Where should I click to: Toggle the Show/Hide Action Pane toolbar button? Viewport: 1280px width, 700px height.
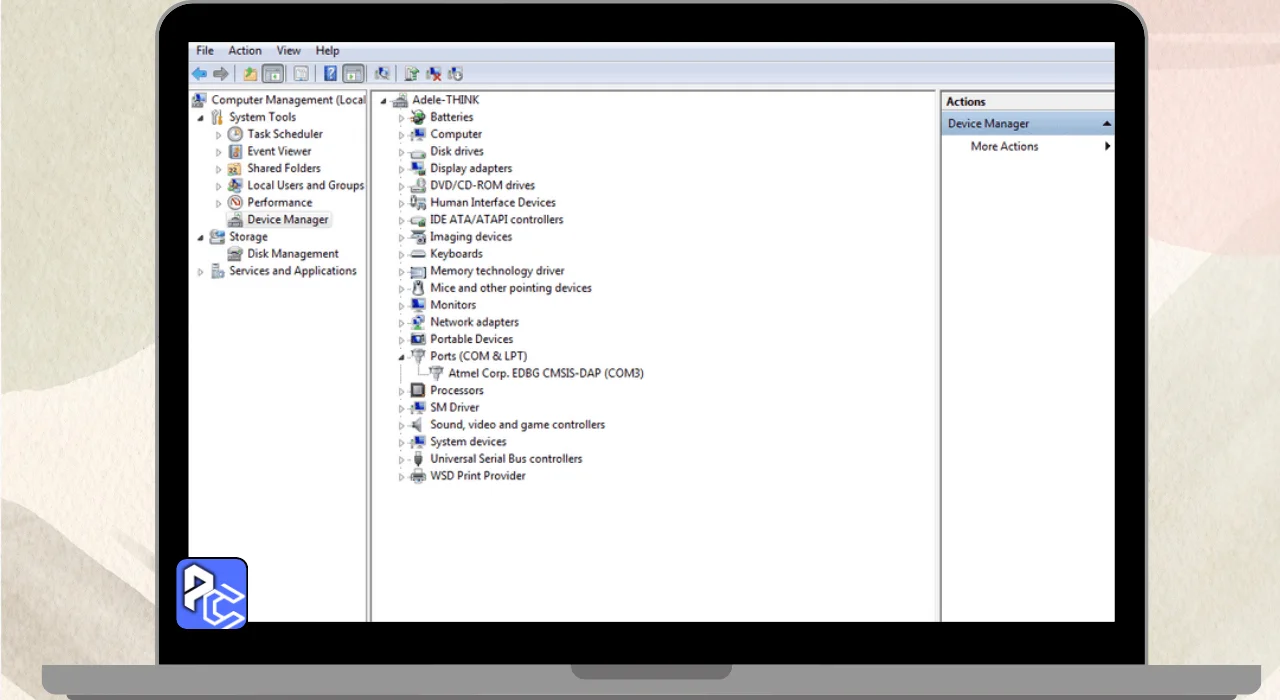point(352,74)
